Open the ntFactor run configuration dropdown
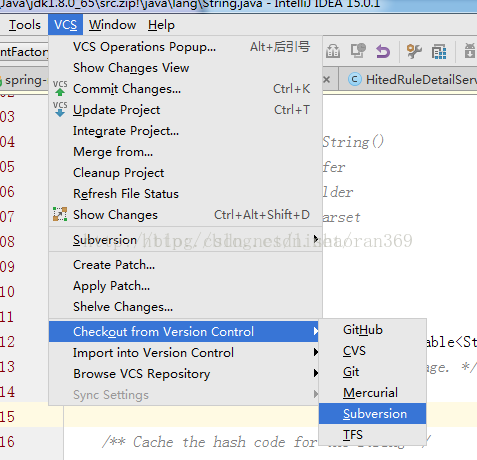477x460 pixels. pos(24,52)
